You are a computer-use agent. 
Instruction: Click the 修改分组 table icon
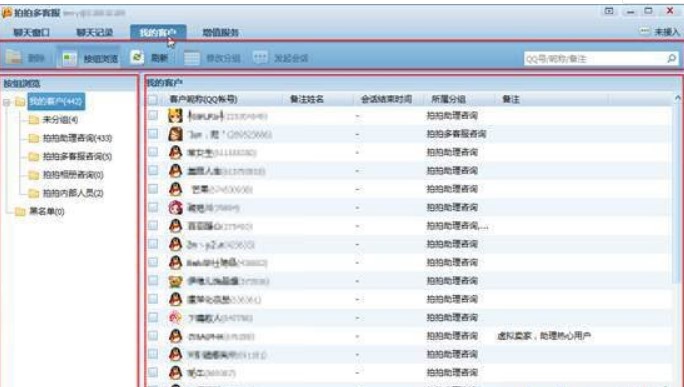[x=192, y=58]
